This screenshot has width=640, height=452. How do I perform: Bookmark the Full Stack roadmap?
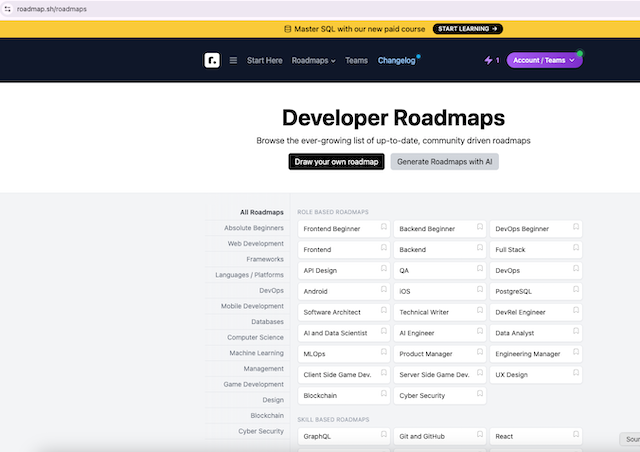coord(576,247)
